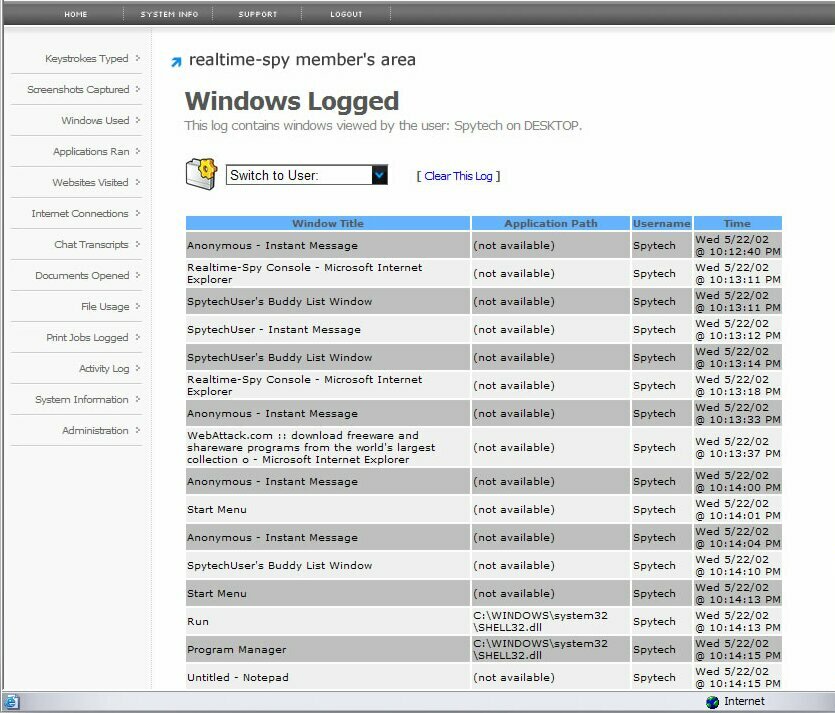
Task: Click the user log icon beside Switch to User
Action: (x=201, y=172)
